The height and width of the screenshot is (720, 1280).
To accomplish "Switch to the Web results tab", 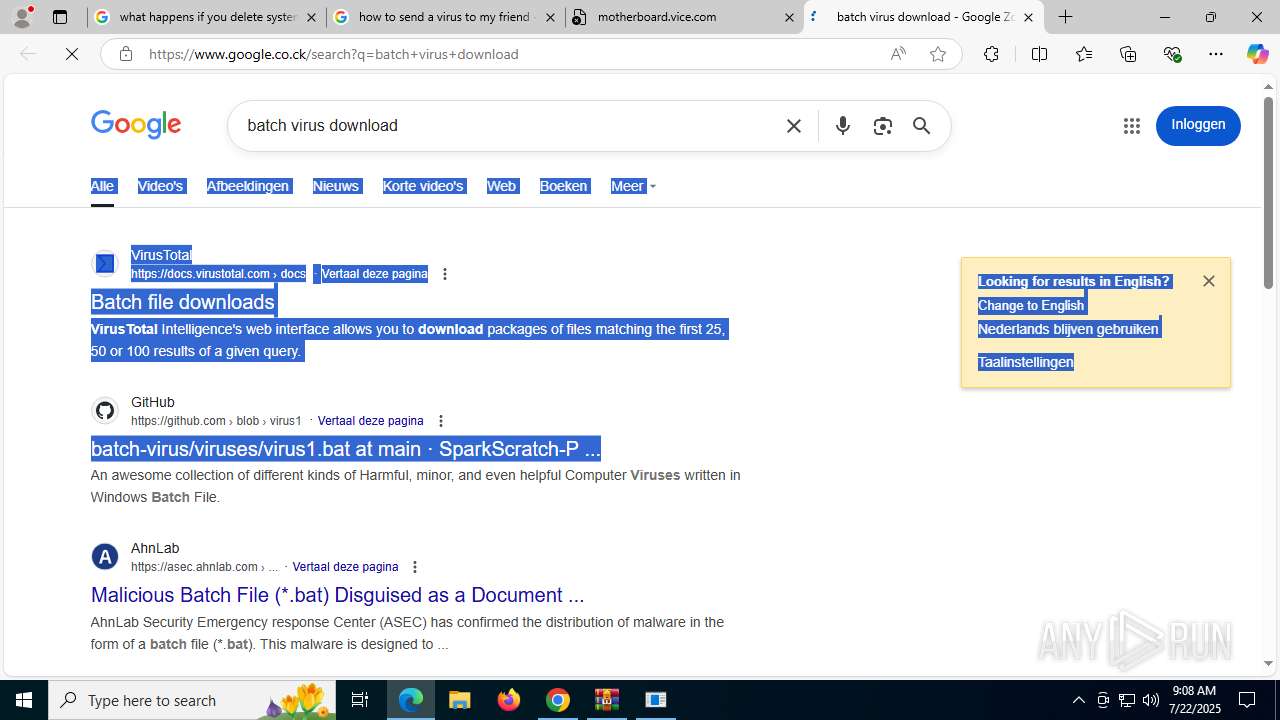I will 501,186.
